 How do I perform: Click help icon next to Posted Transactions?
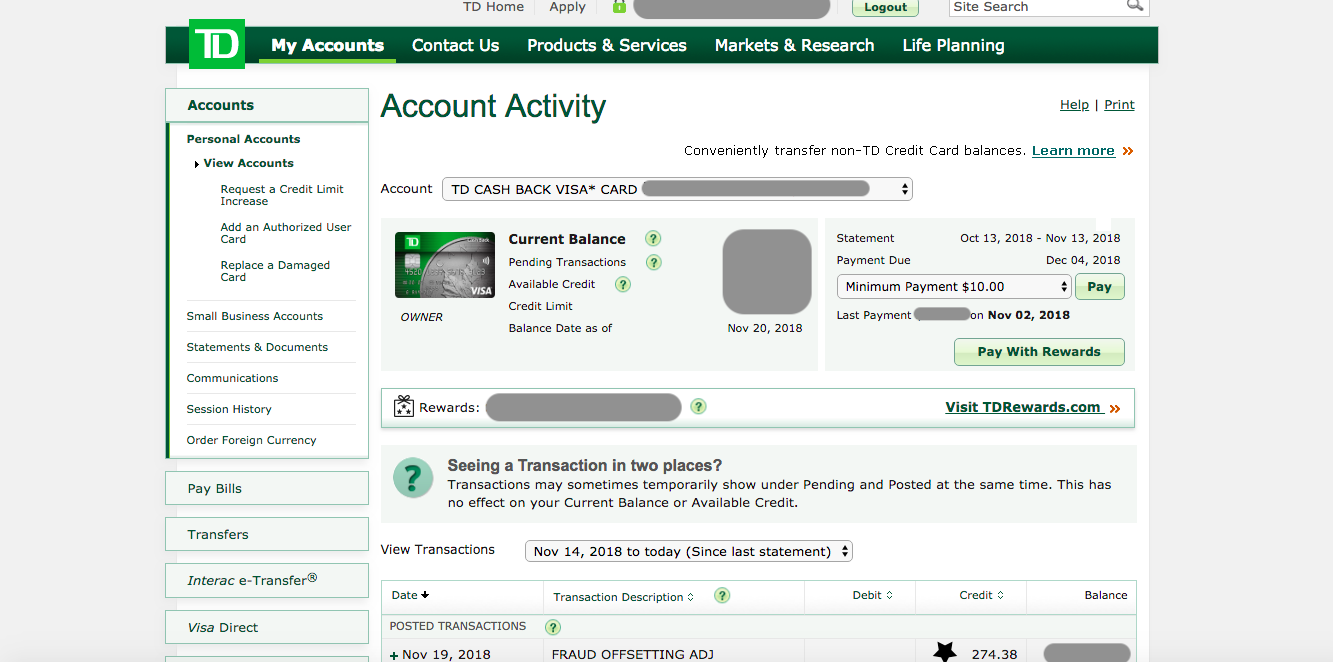[x=552, y=627]
